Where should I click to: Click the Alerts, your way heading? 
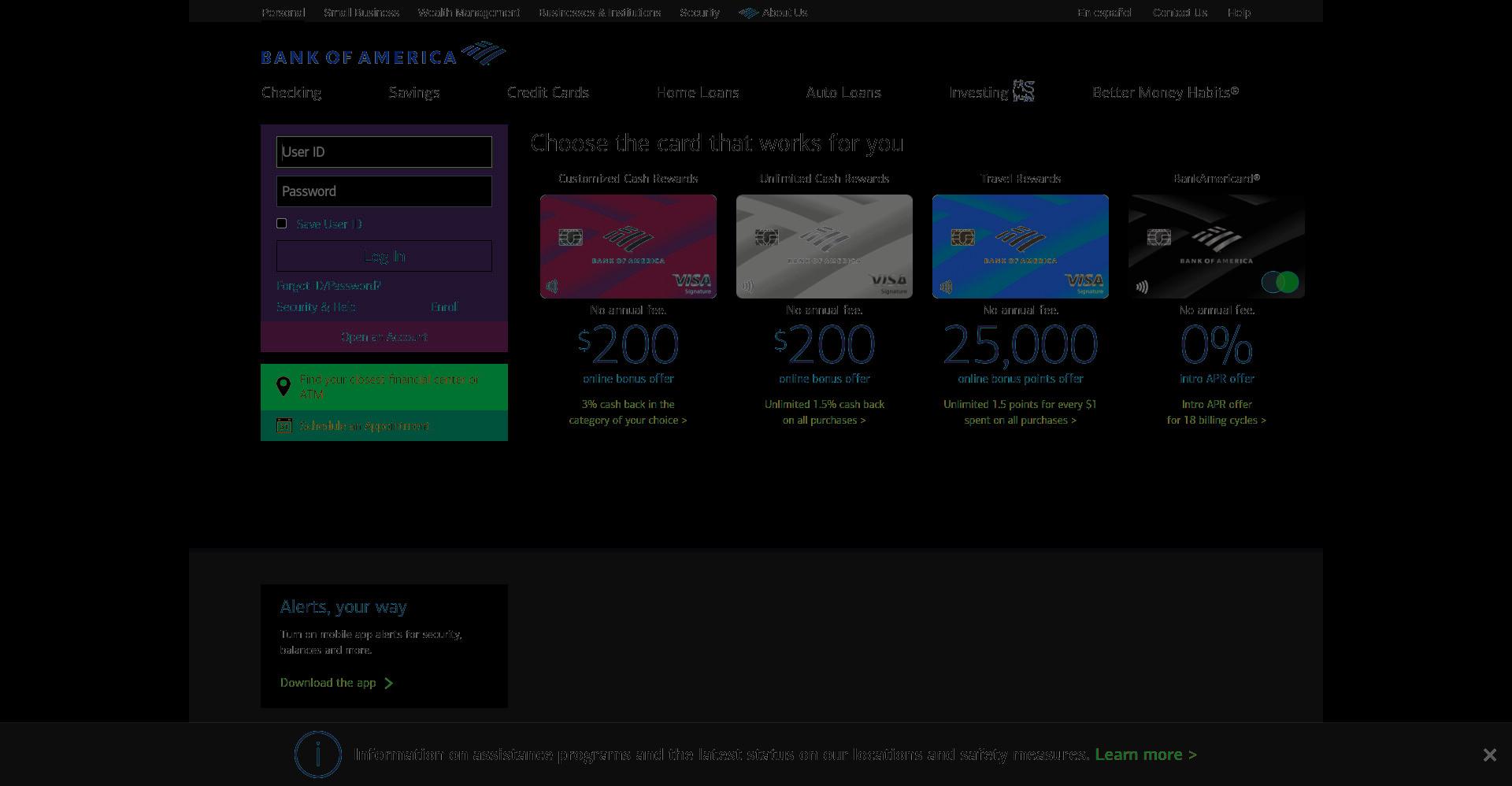tap(343, 607)
